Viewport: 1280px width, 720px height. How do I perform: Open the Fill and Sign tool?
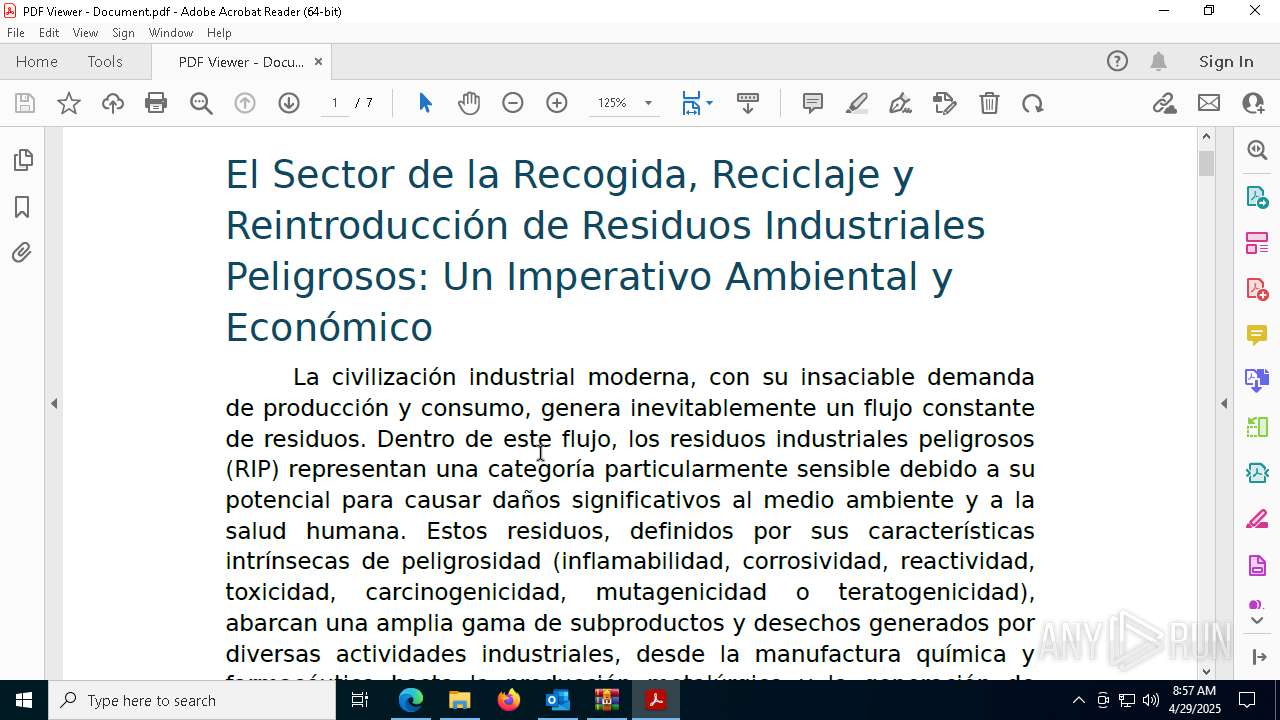[900, 103]
